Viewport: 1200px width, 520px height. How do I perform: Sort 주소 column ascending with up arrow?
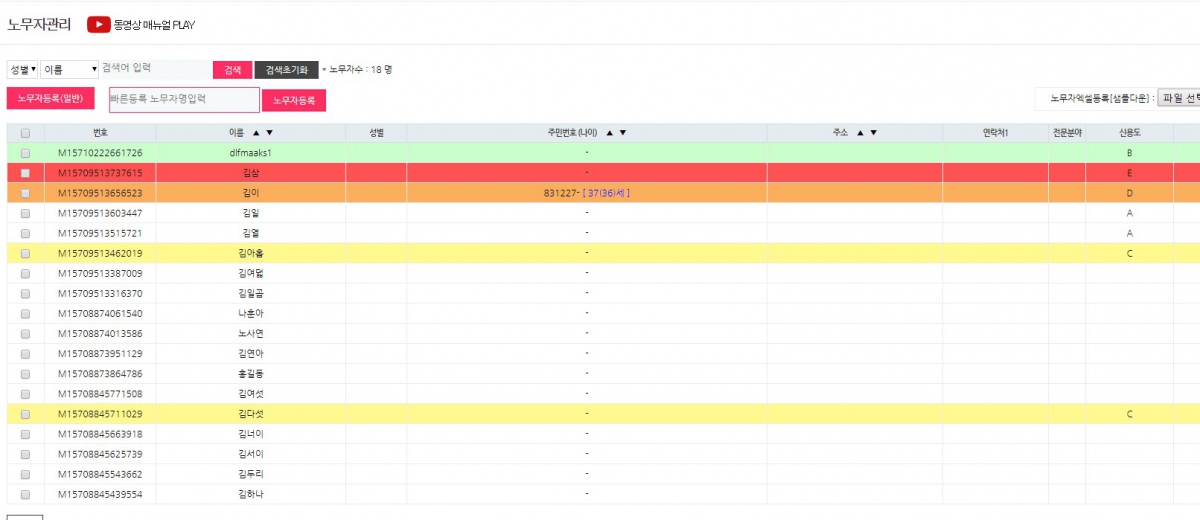tap(859, 133)
